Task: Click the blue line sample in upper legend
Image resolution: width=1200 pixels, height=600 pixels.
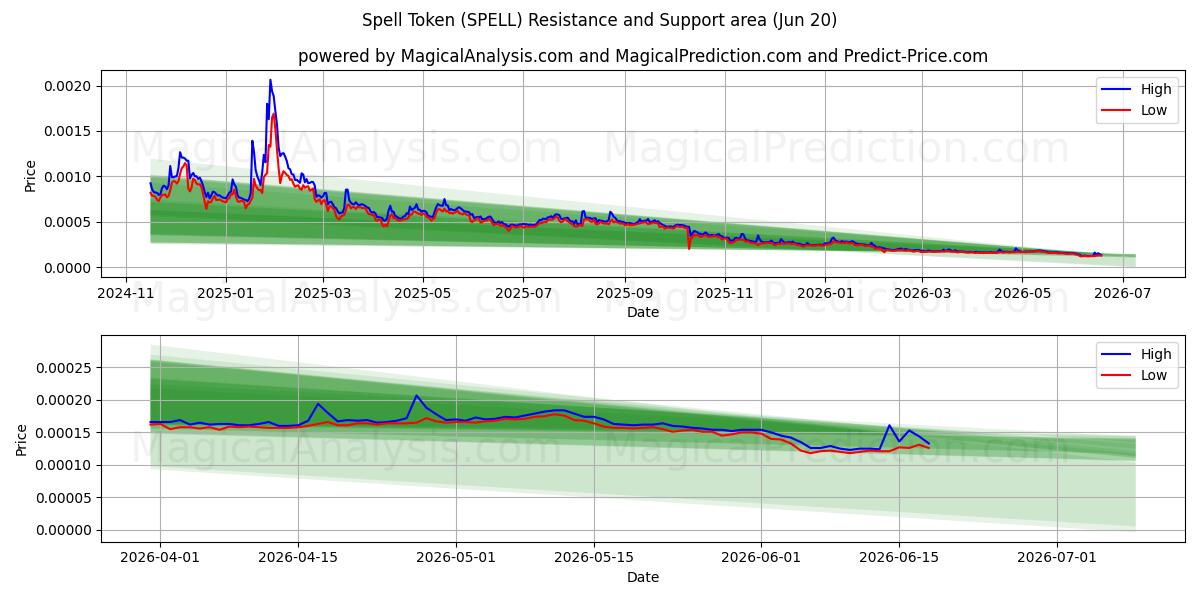Action: pos(1117,90)
